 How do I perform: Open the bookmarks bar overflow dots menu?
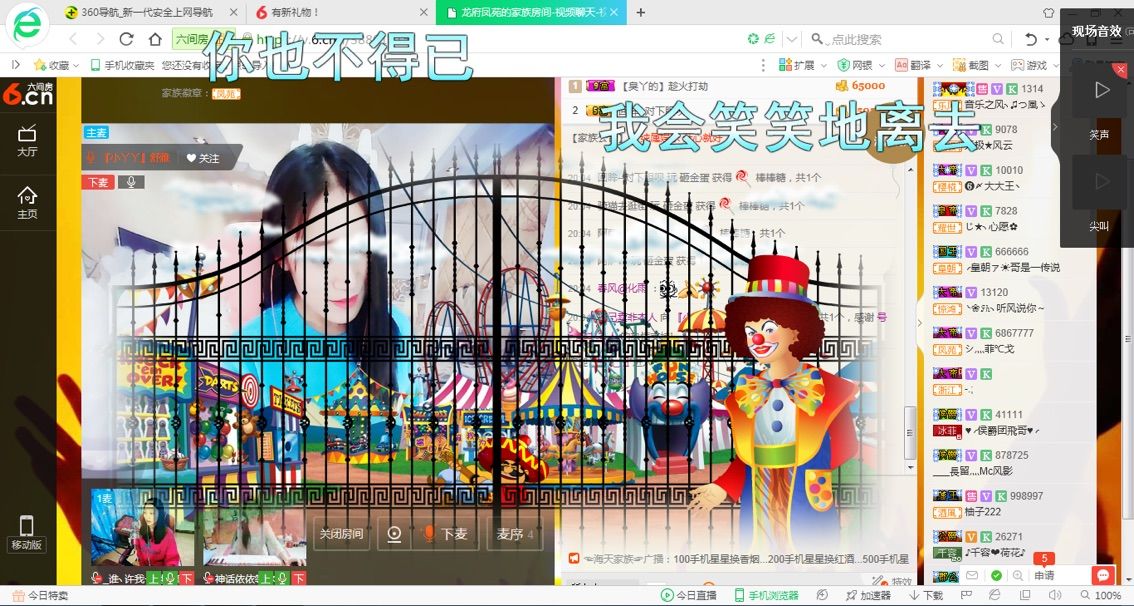click(763, 65)
